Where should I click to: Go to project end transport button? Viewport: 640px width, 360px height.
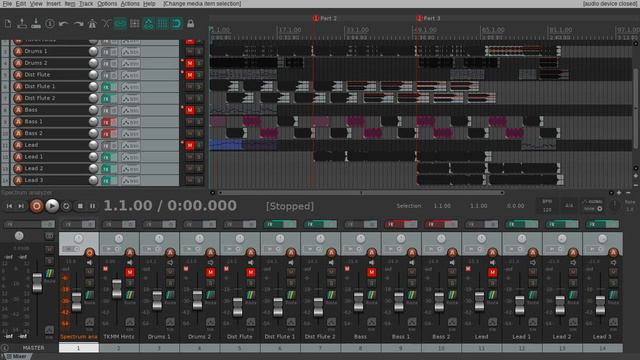pyautogui.click(x=21, y=206)
